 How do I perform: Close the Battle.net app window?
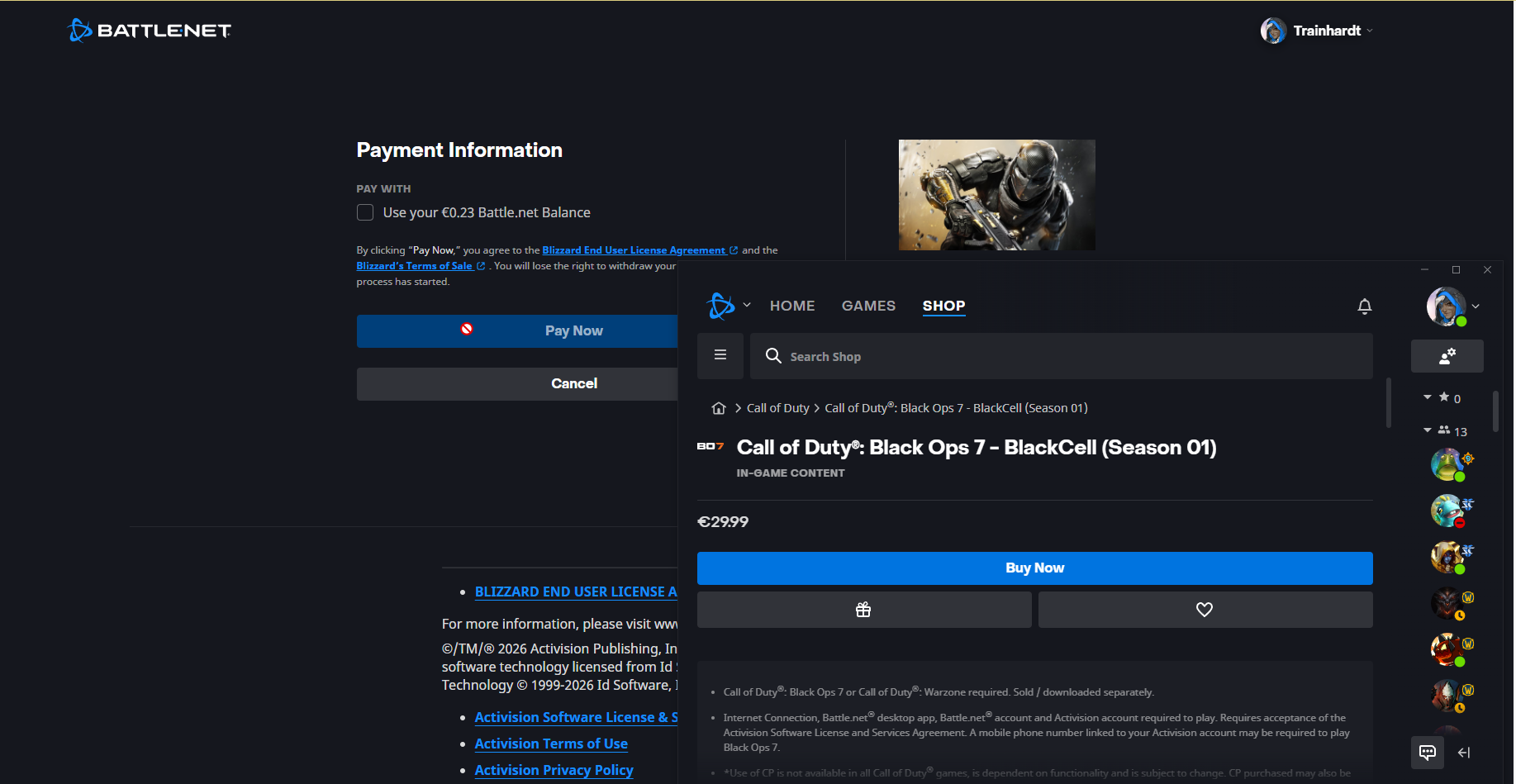pyautogui.click(x=1487, y=270)
